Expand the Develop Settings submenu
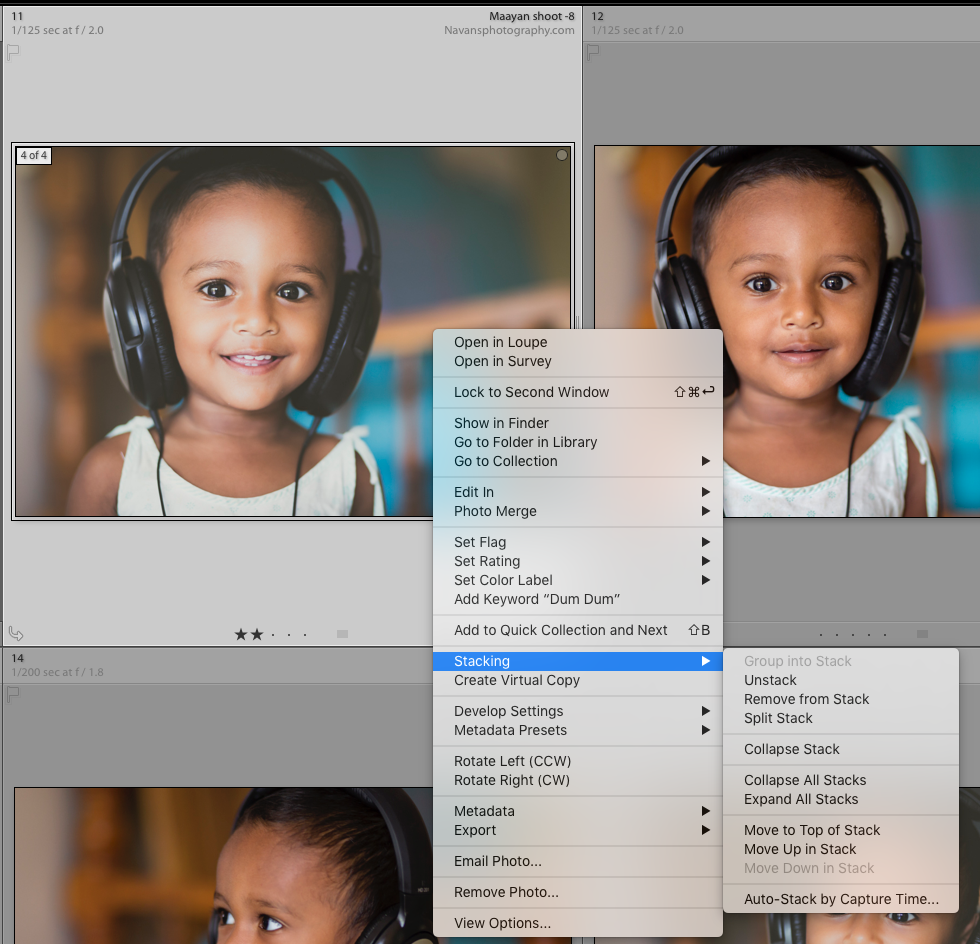 [578, 711]
